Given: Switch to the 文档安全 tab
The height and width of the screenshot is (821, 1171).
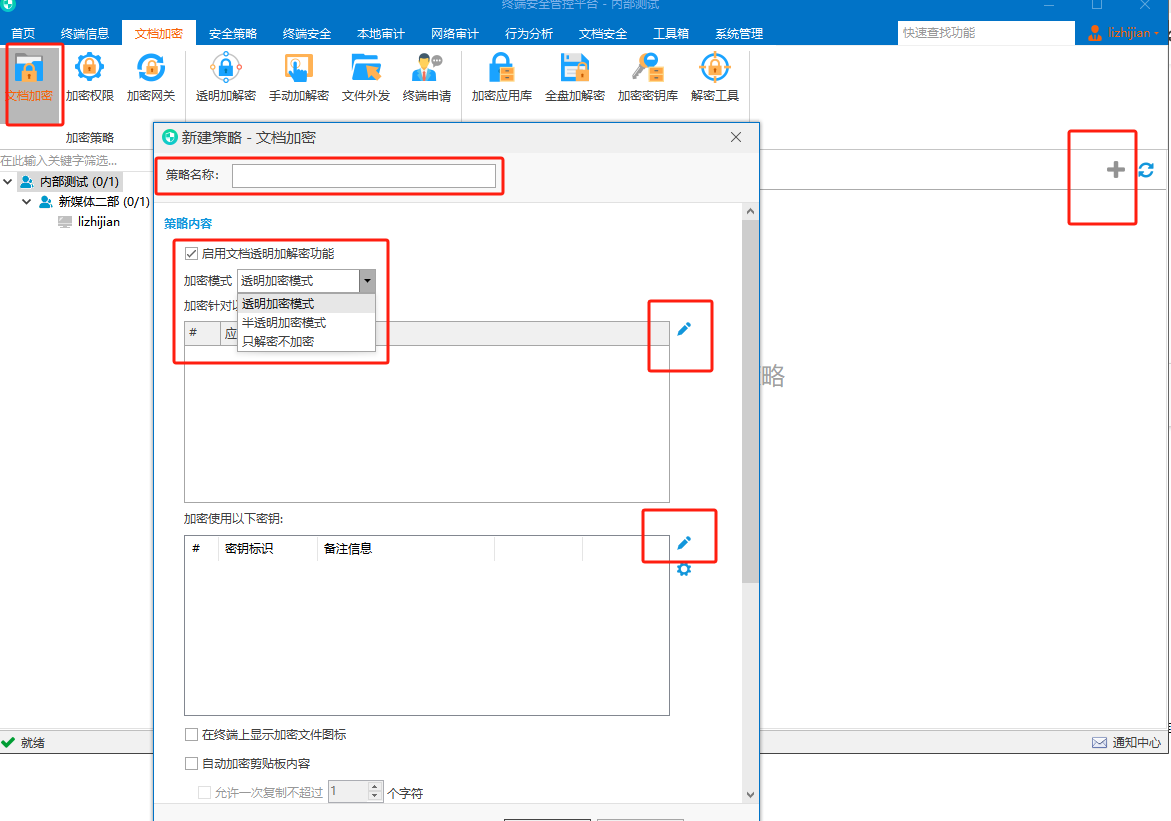Looking at the screenshot, I should (603, 34).
